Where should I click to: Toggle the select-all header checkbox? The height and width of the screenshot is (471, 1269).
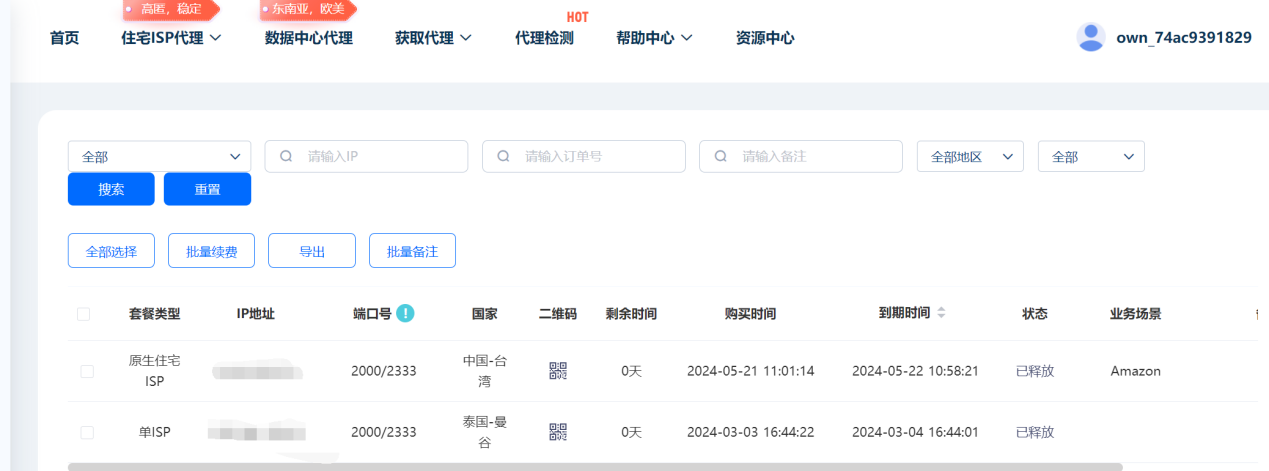(x=84, y=314)
